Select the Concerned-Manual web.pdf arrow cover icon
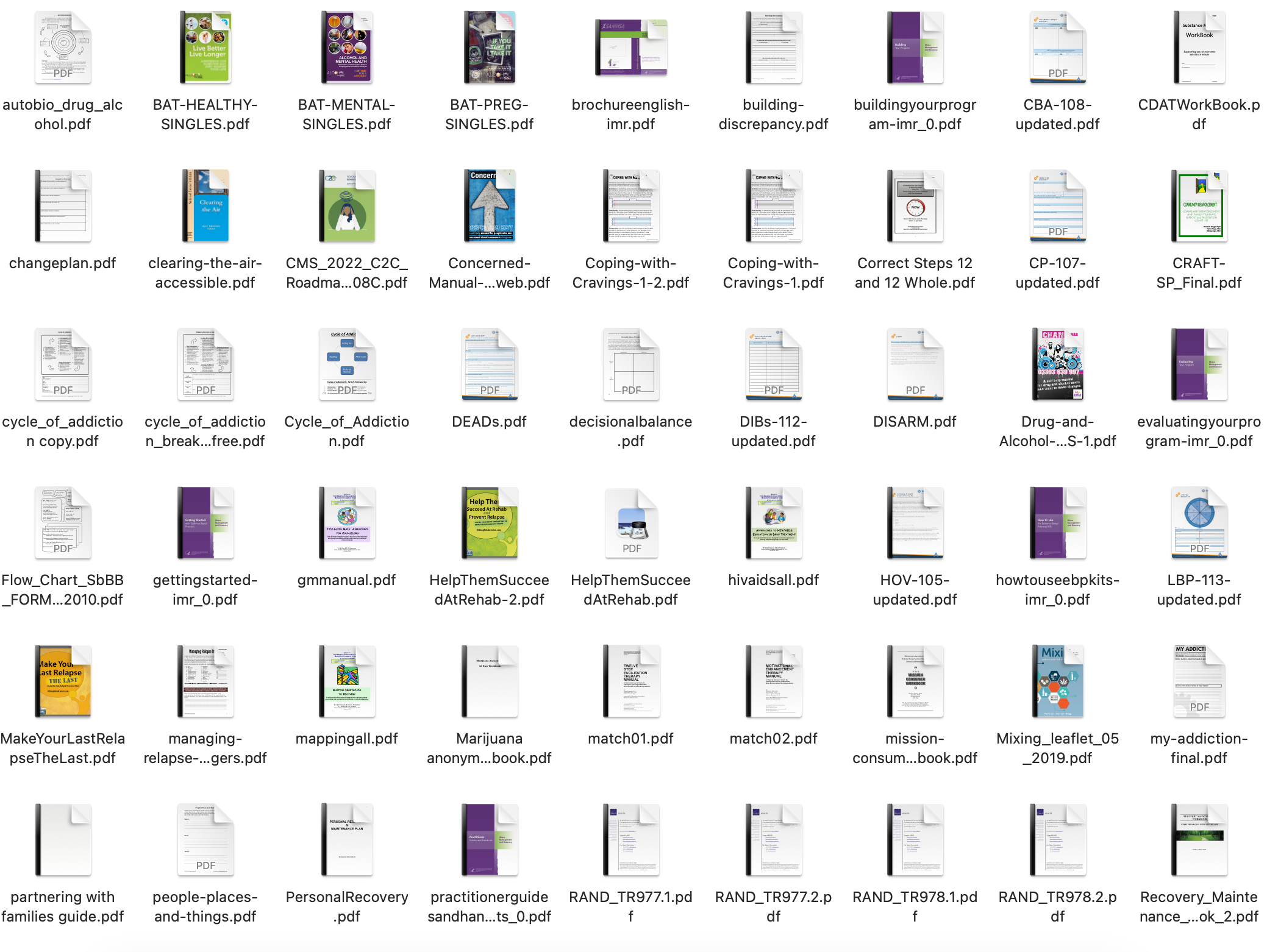 point(490,206)
